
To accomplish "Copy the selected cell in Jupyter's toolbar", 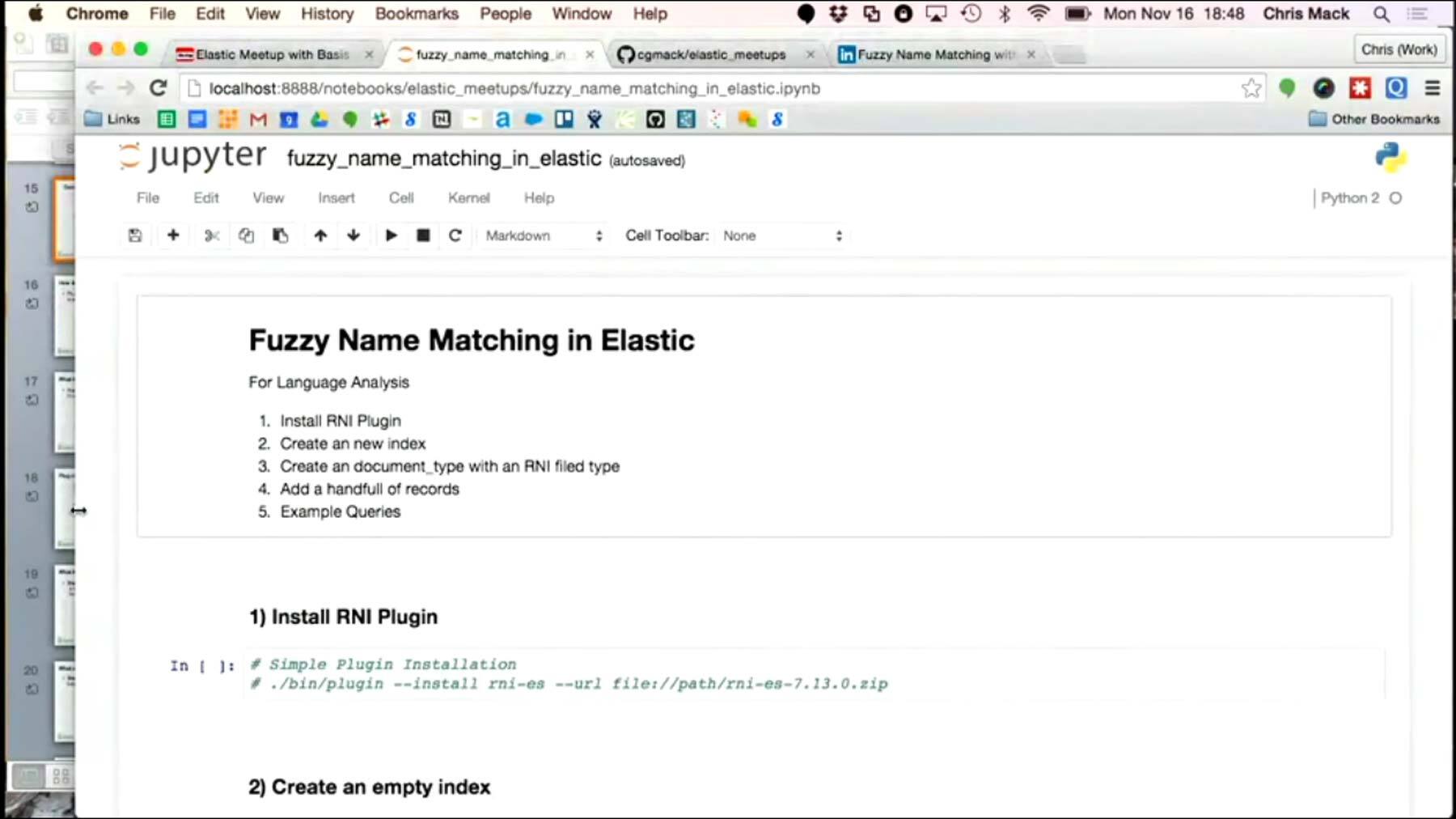I will click(246, 236).
